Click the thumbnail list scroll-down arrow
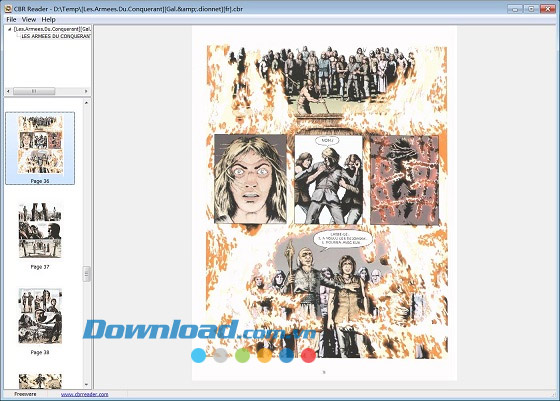Screen dimensions: 560x401 tap(86, 385)
